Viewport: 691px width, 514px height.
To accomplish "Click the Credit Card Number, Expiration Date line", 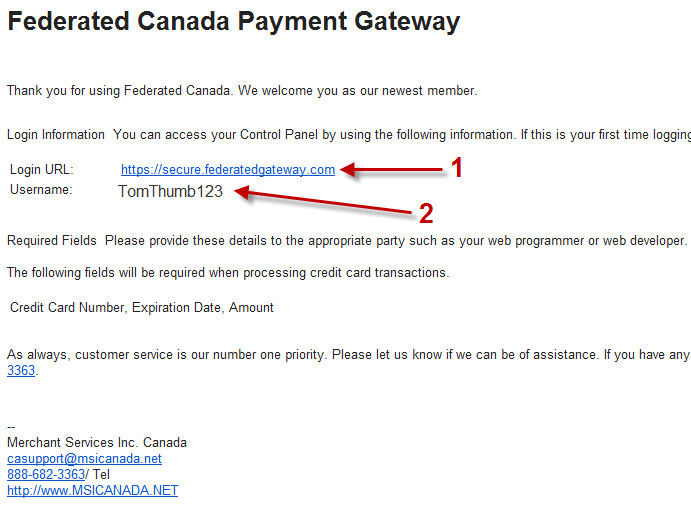I will click(142, 307).
